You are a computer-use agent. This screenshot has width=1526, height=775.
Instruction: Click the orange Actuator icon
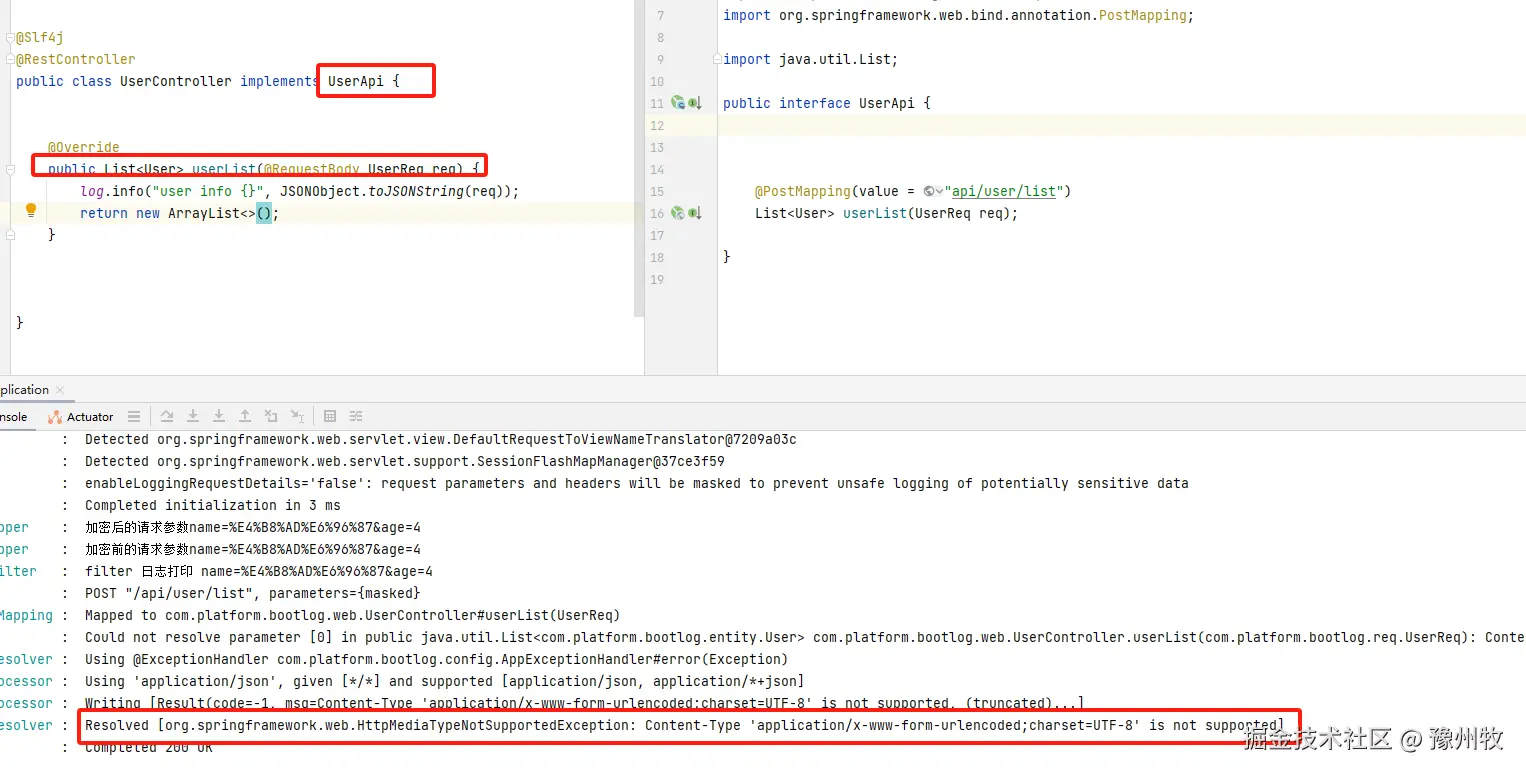click(x=55, y=417)
